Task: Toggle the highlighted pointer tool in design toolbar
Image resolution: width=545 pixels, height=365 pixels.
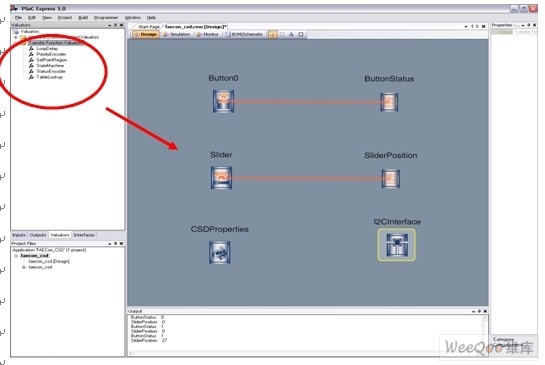Action: coord(272,34)
